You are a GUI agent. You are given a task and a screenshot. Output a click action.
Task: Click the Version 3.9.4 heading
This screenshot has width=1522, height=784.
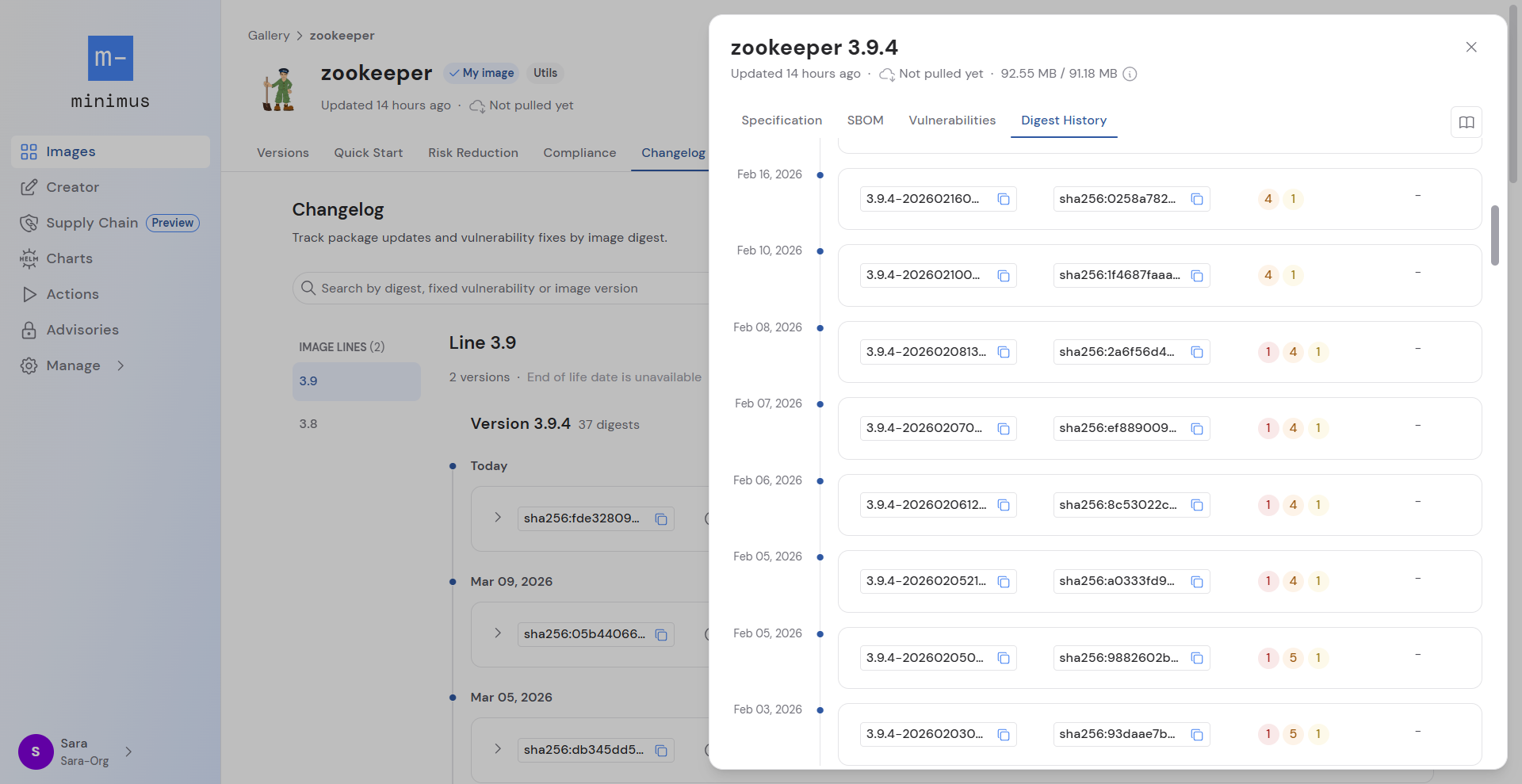pos(521,424)
